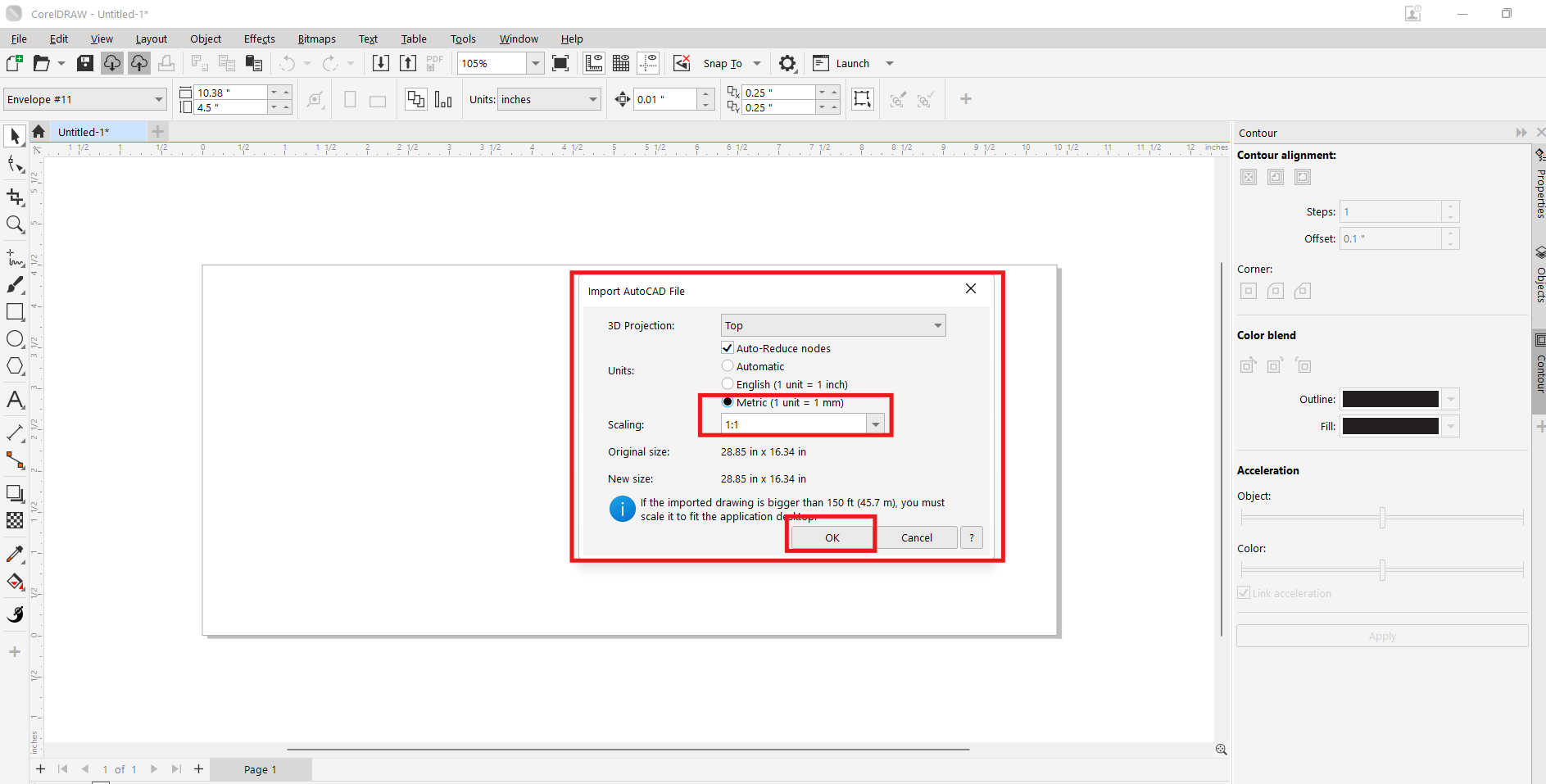Select the Drop Shadow tool
Image resolution: width=1546 pixels, height=784 pixels.
(15, 493)
